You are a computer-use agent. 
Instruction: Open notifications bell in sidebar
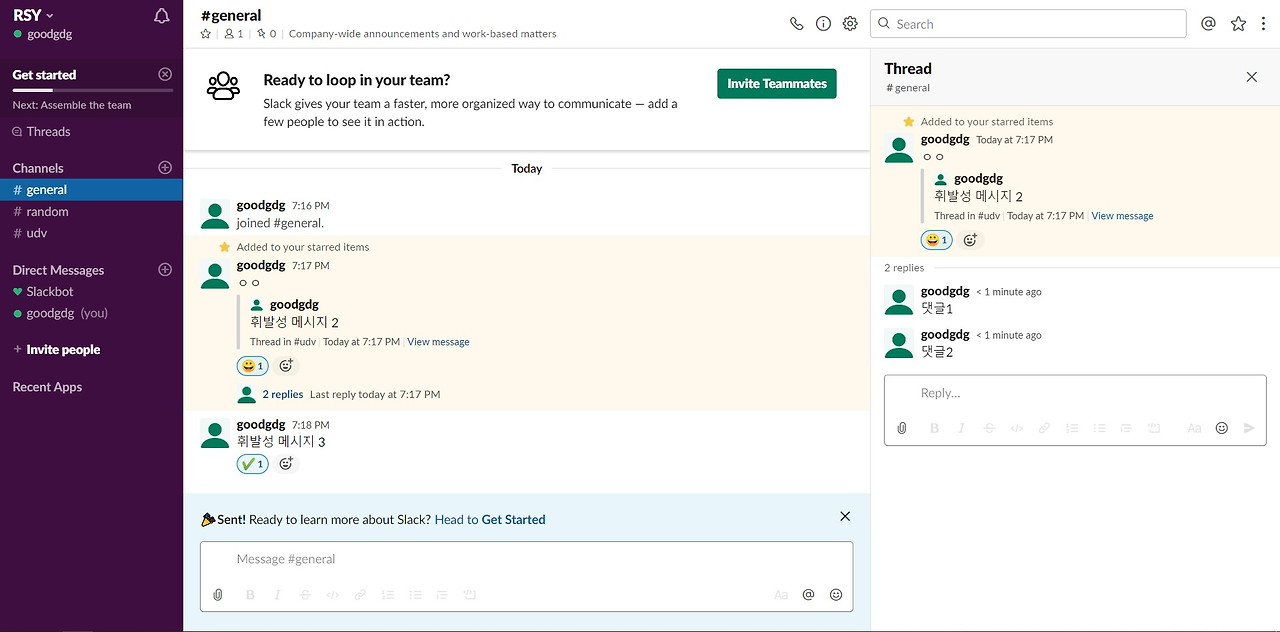[161, 16]
